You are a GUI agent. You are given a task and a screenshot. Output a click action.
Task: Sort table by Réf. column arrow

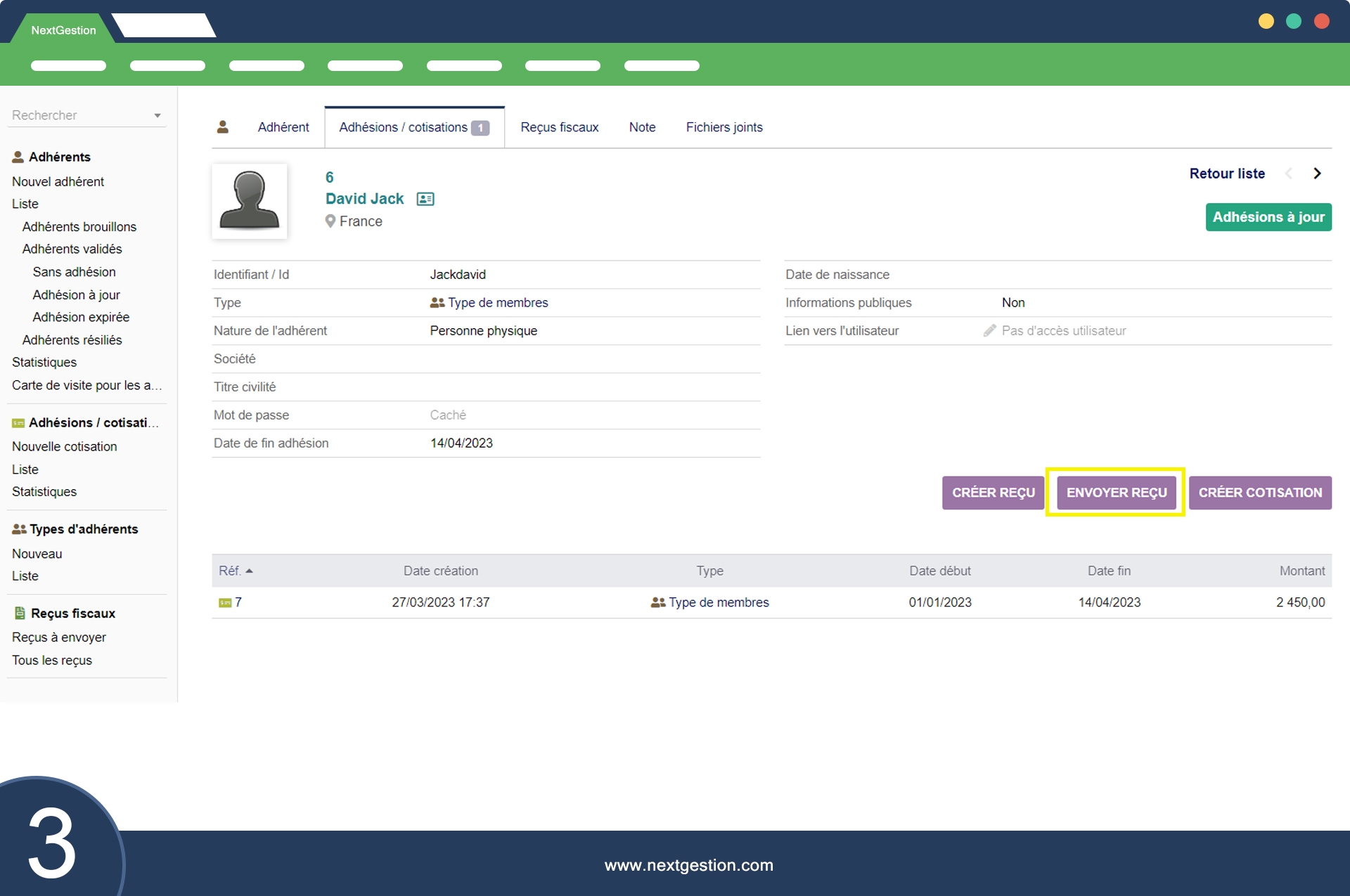[249, 571]
